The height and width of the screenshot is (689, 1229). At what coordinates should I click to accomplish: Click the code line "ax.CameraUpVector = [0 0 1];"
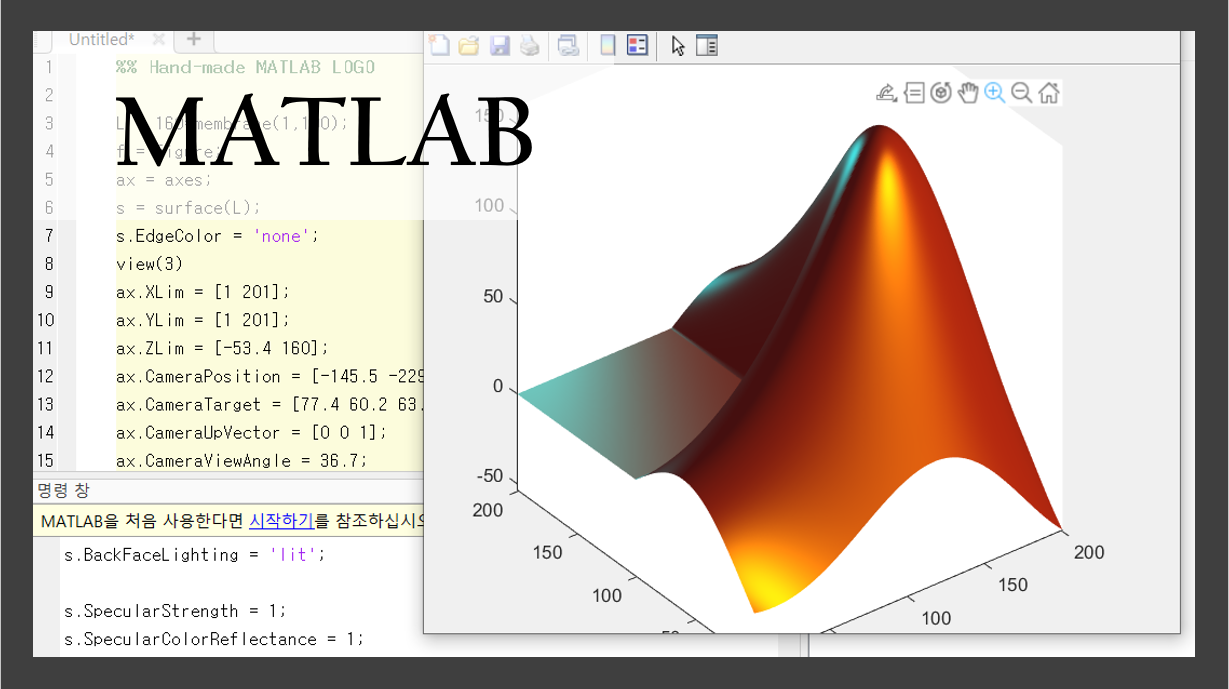point(250,432)
